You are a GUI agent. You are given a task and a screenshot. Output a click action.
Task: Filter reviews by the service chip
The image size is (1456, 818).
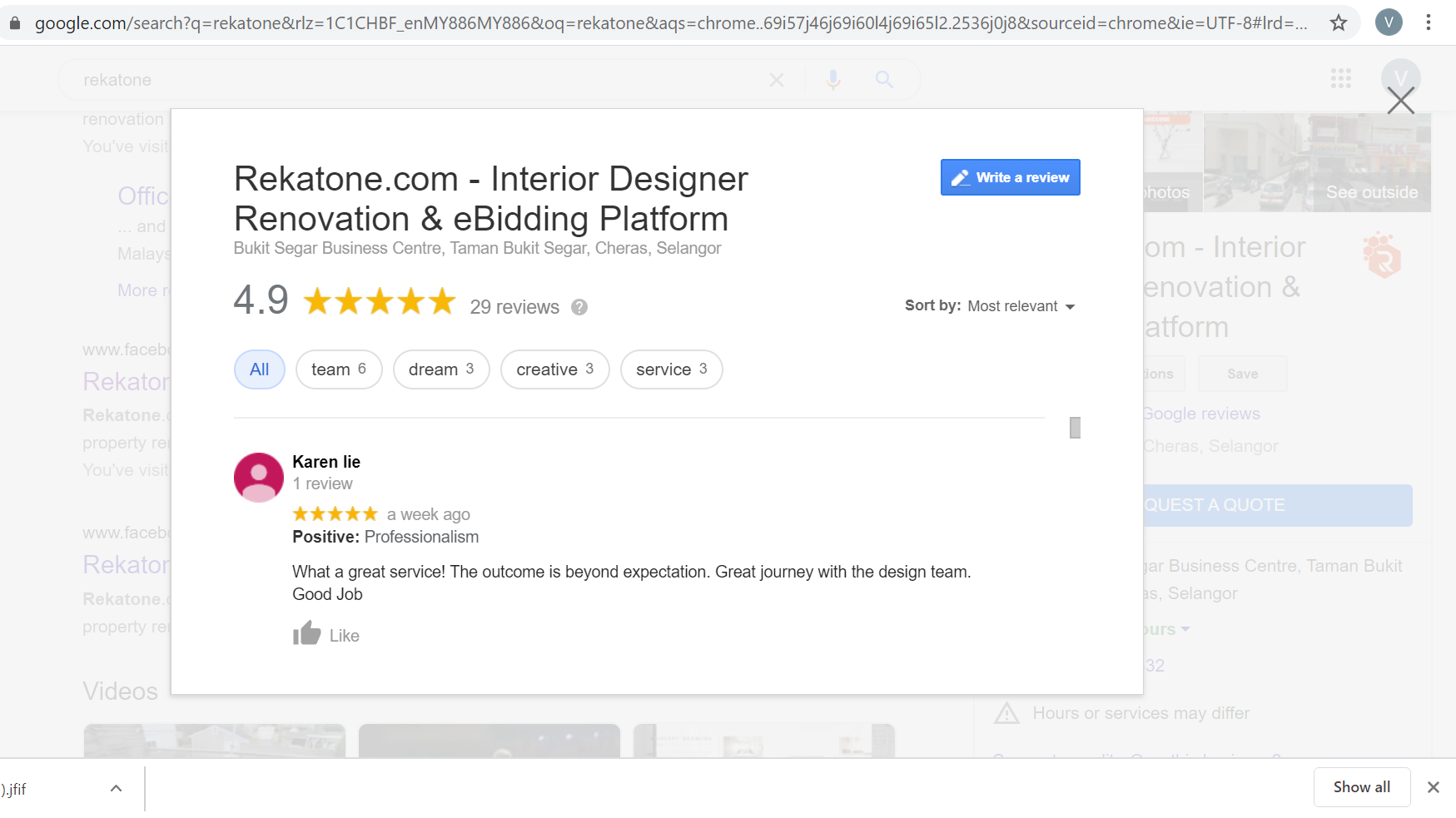tap(672, 369)
